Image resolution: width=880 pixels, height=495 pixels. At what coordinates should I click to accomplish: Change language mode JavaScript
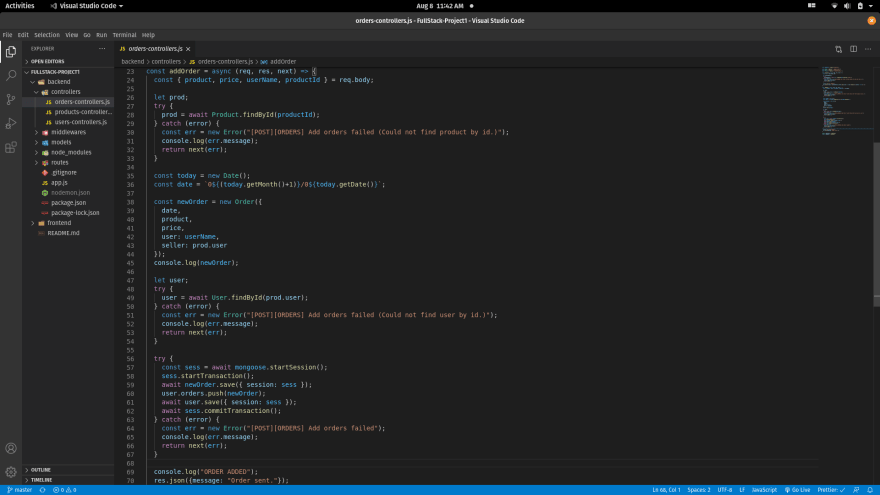(x=764, y=490)
